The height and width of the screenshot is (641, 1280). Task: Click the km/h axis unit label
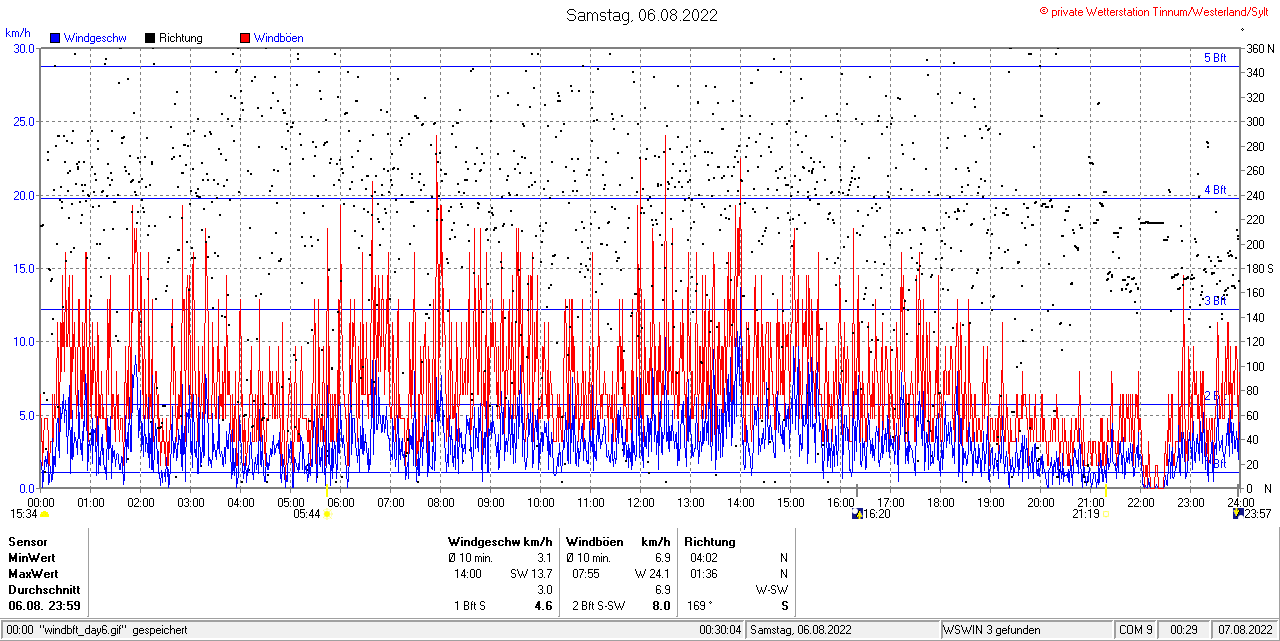[x=17, y=32]
